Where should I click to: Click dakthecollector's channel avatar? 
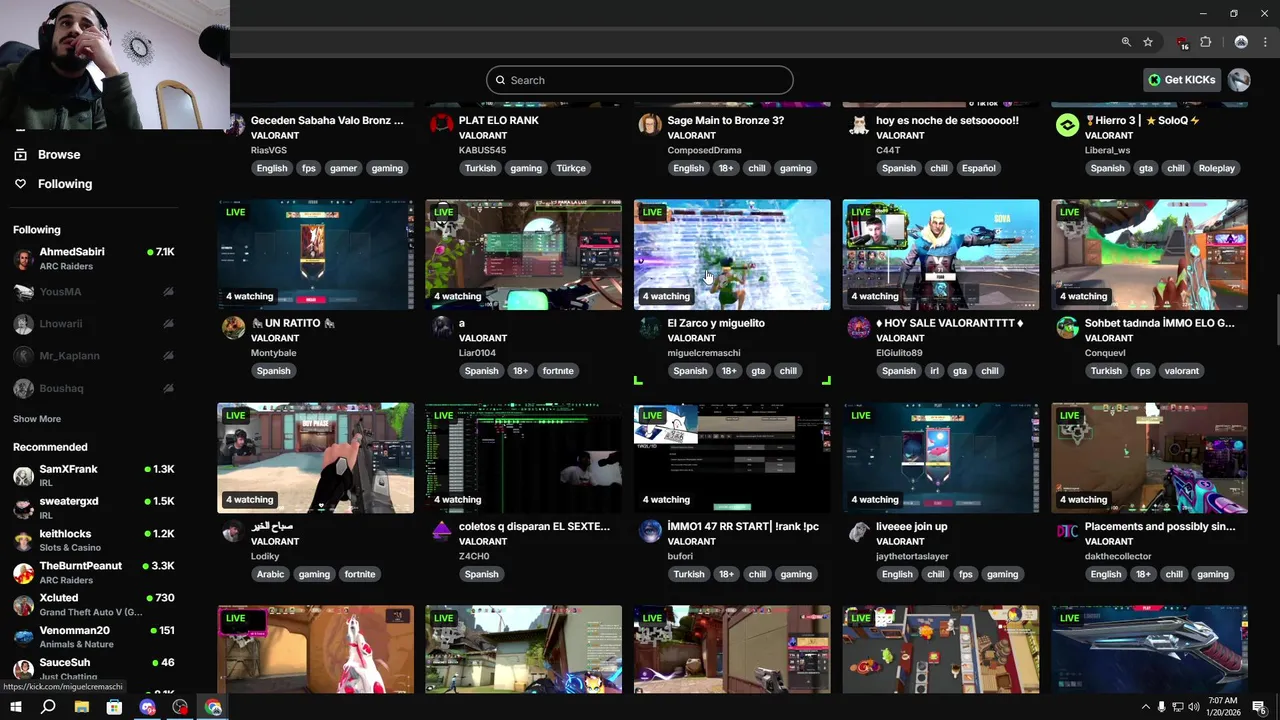(x=1067, y=531)
